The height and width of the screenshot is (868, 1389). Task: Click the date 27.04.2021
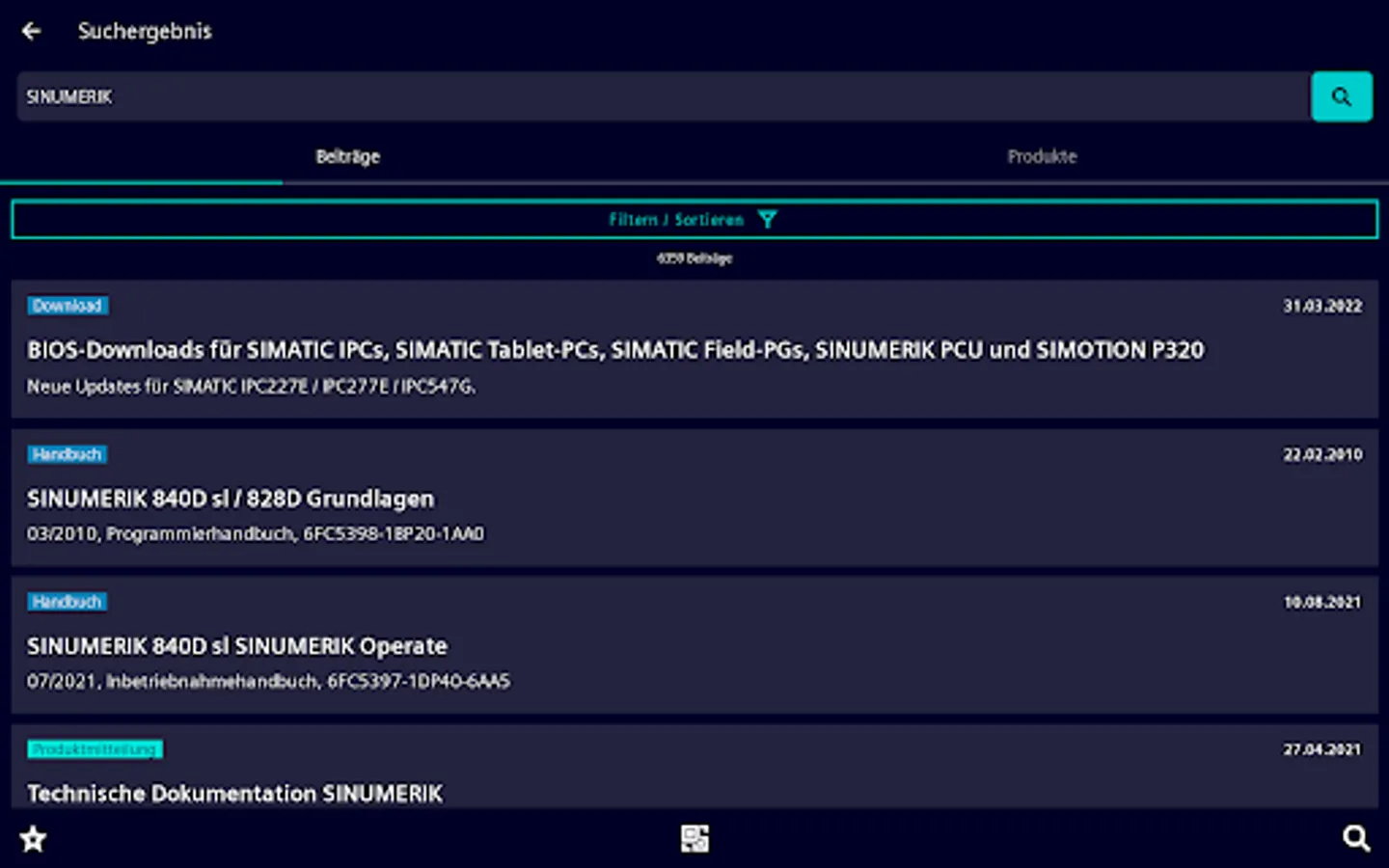(x=1322, y=749)
